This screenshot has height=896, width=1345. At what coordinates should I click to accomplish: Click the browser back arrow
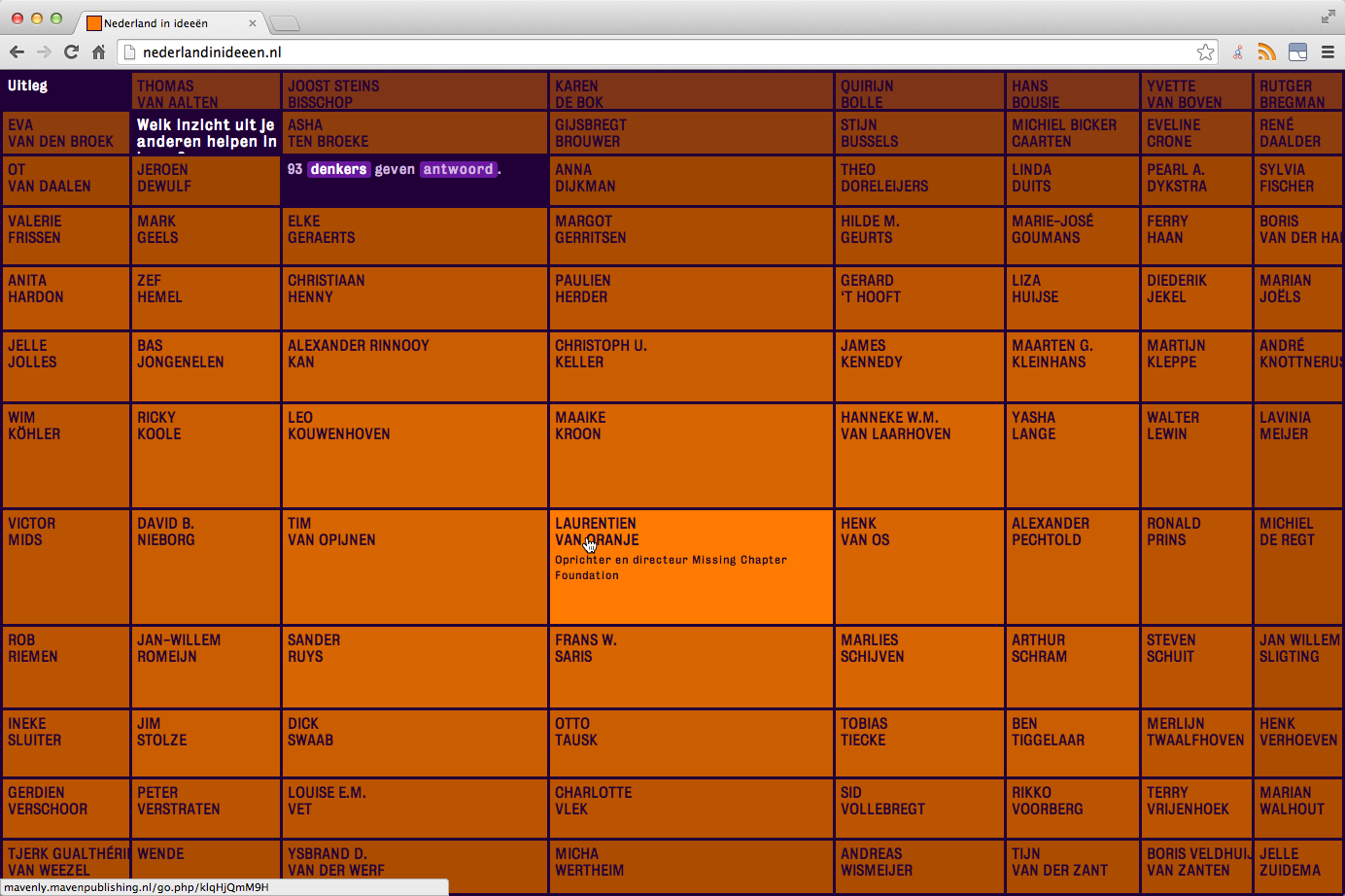(17, 52)
